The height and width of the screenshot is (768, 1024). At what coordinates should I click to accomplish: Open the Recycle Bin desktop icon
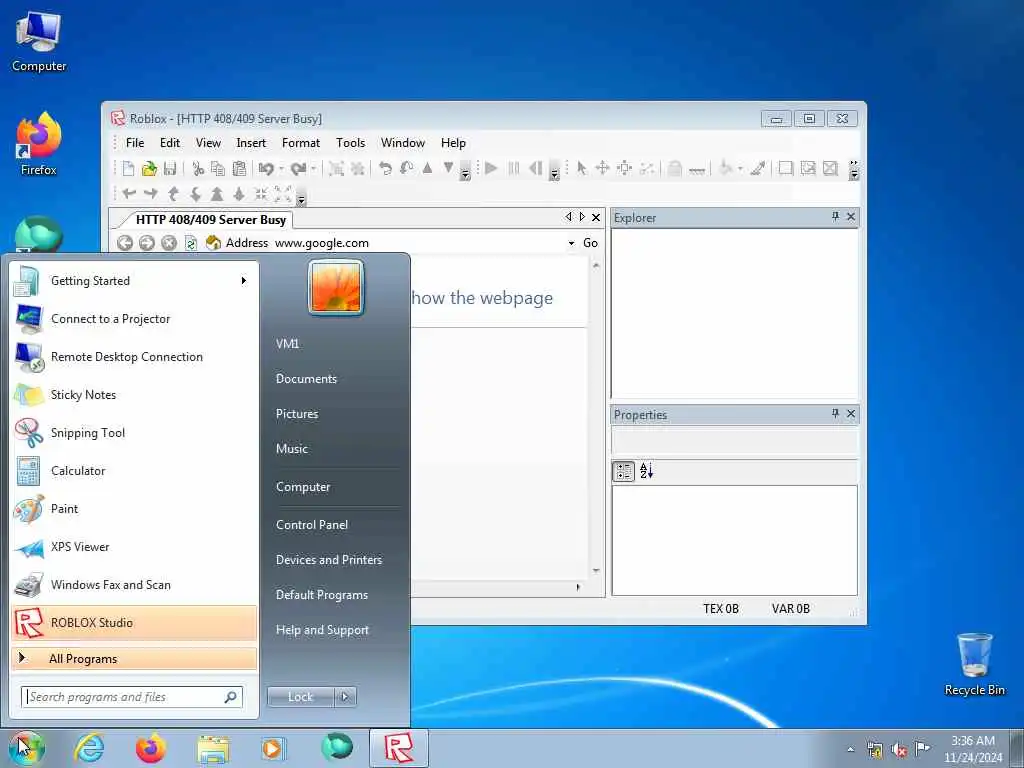(974, 664)
